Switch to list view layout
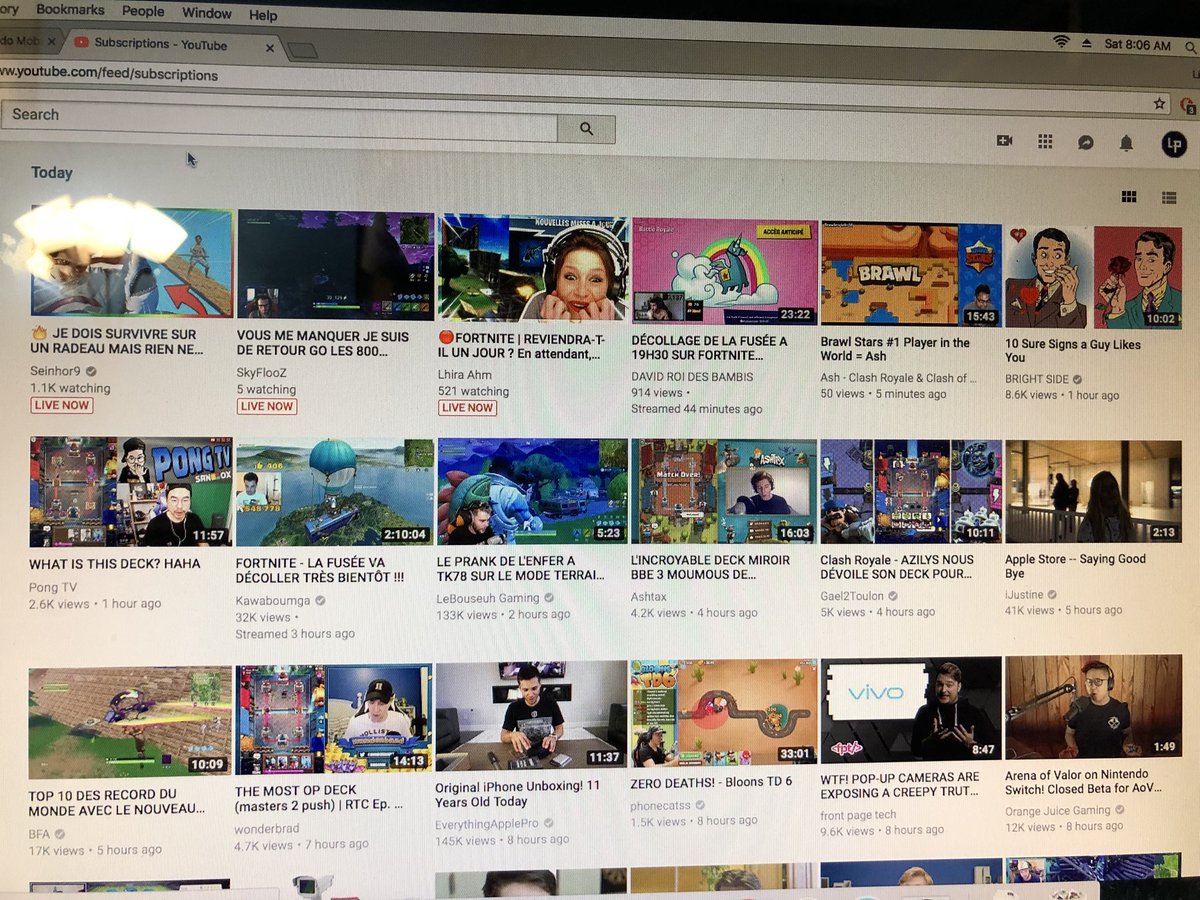The width and height of the screenshot is (1200, 900). 1168,198
